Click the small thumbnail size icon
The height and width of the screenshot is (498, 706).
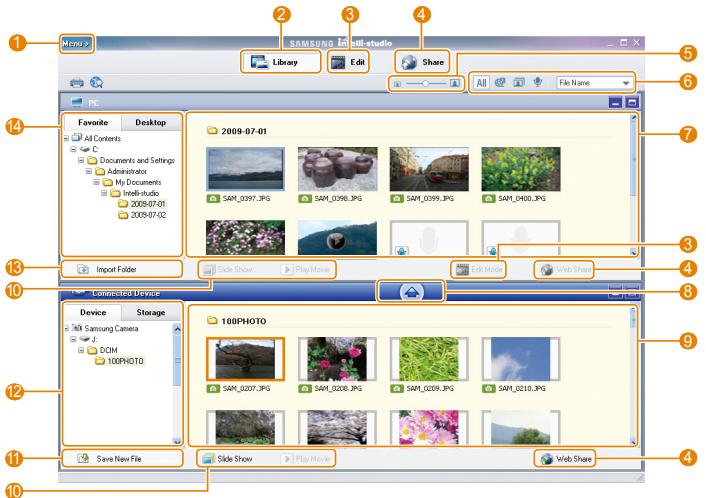click(x=398, y=83)
